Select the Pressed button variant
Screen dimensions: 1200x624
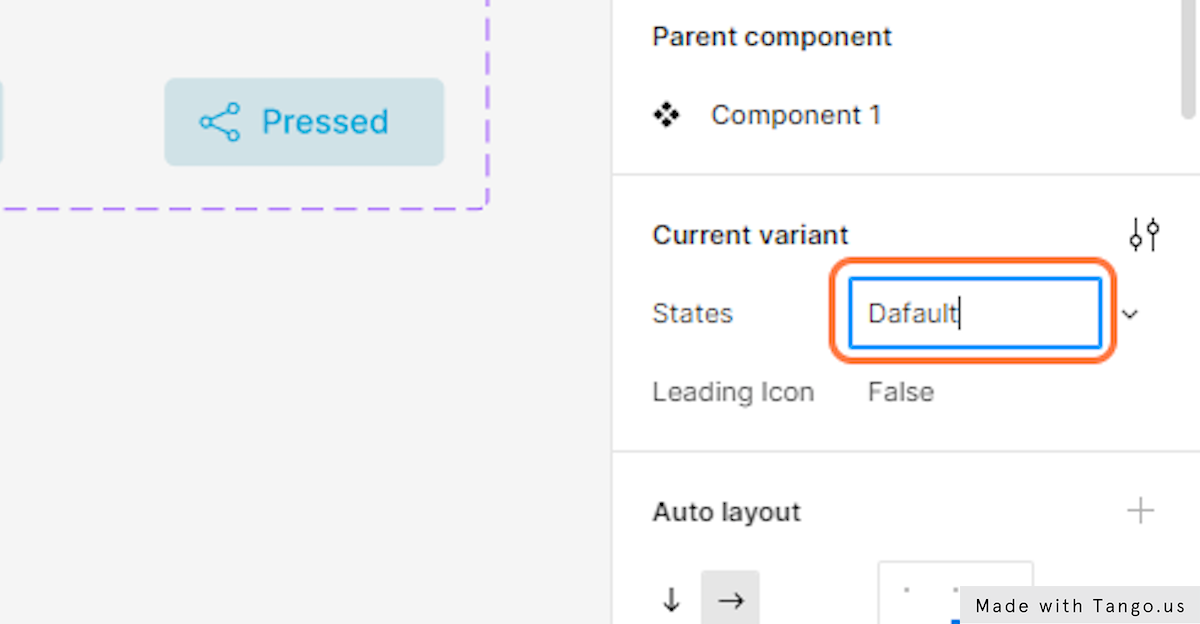(x=304, y=122)
